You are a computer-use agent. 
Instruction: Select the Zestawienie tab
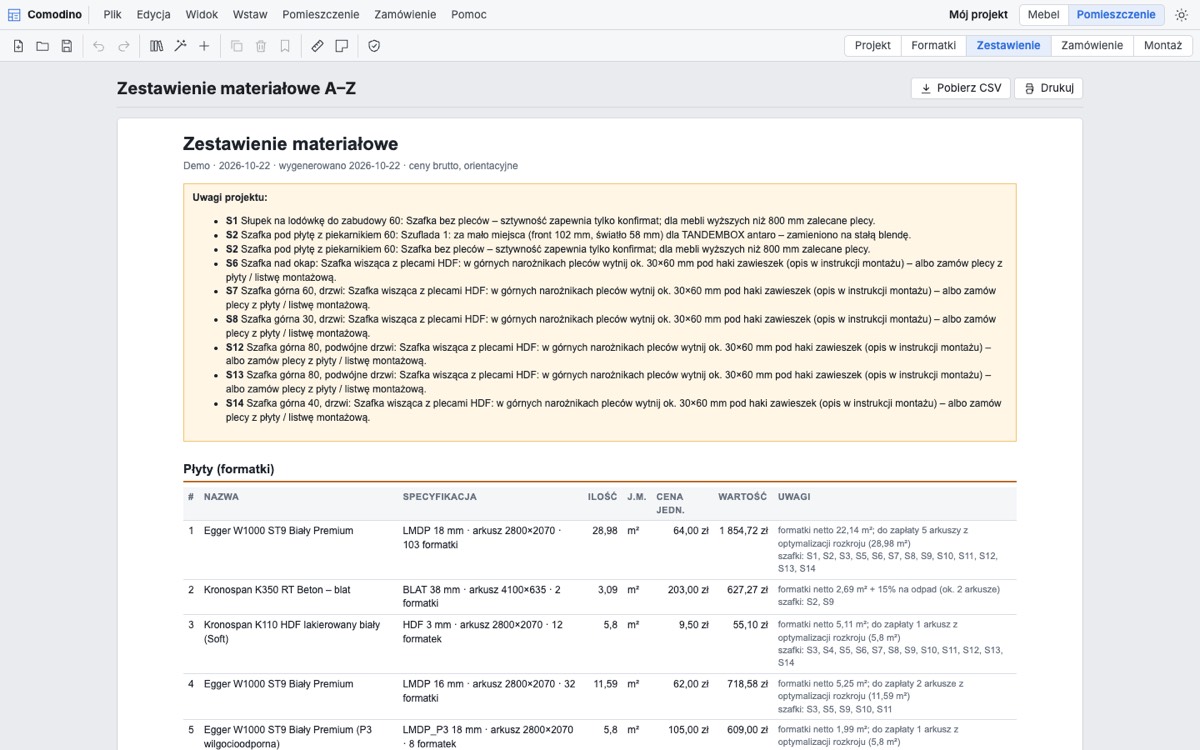[x=1008, y=46]
